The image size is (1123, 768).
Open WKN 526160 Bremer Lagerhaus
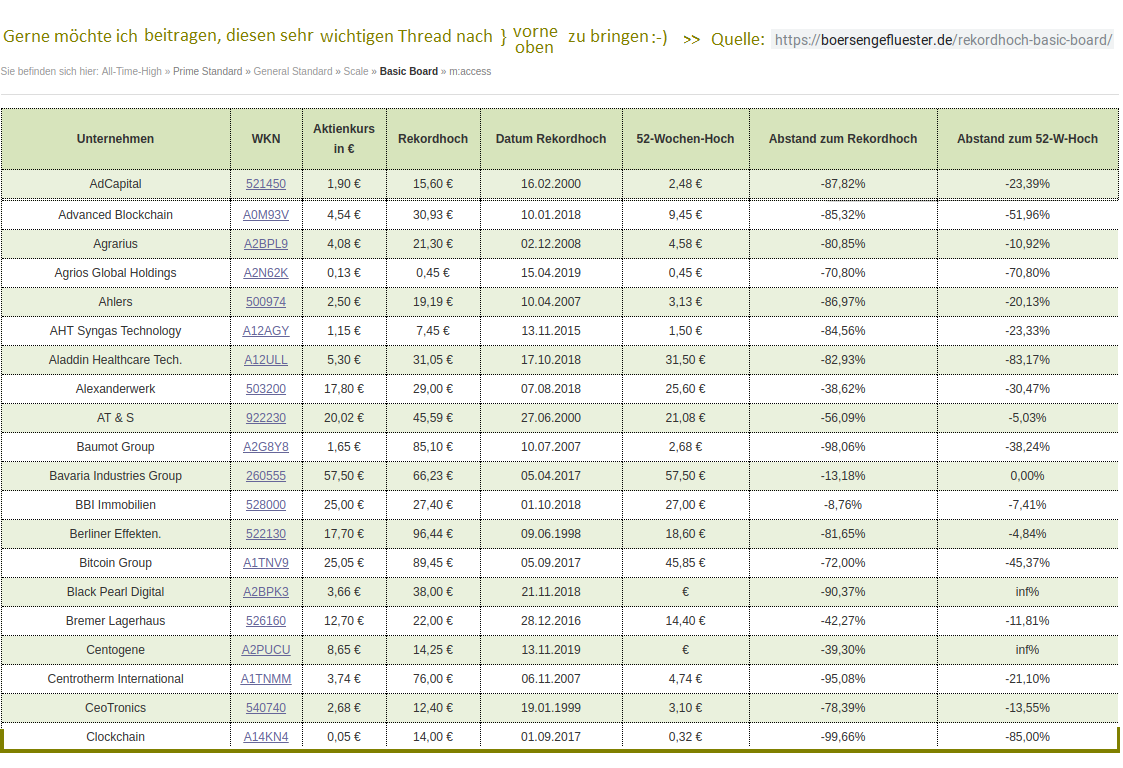coord(266,621)
